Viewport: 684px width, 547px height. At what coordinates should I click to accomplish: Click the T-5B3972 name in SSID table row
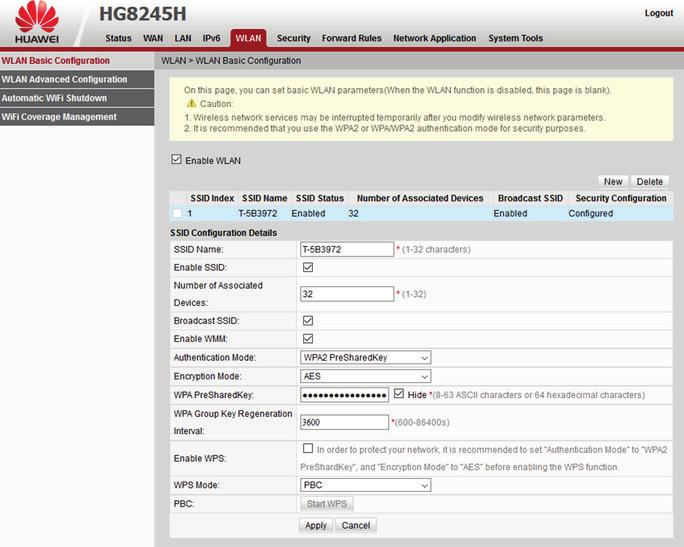pos(257,213)
